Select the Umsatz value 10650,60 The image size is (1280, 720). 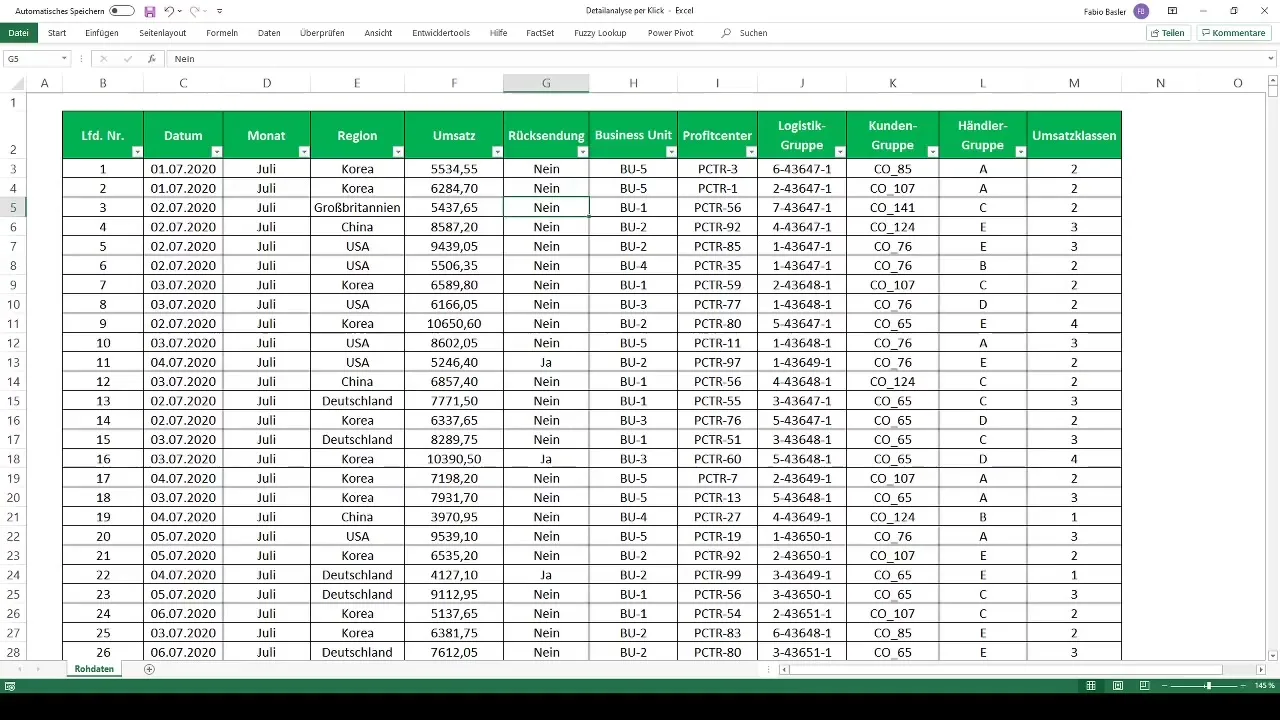[454, 324]
